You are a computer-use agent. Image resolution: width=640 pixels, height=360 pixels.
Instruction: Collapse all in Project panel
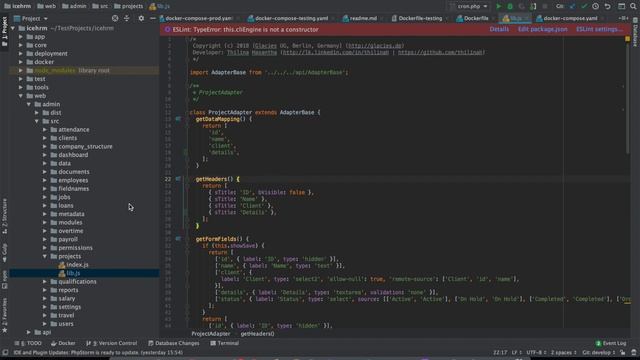point(127,18)
